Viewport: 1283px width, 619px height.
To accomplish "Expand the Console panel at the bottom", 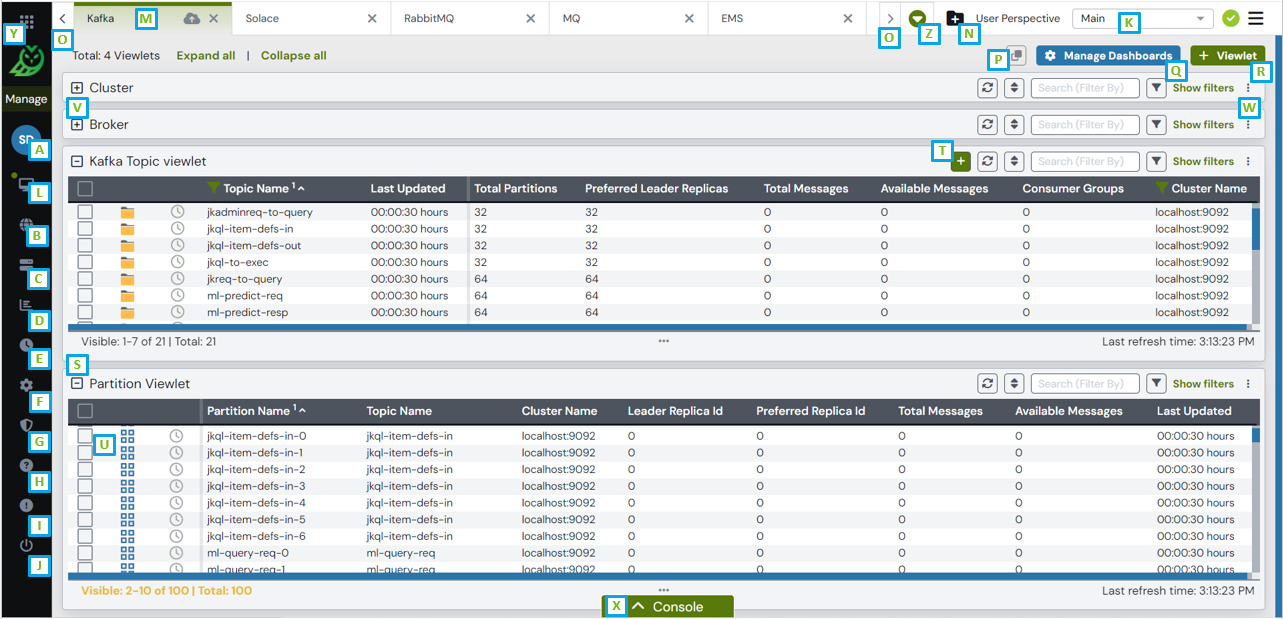I will click(x=668, y=607).
